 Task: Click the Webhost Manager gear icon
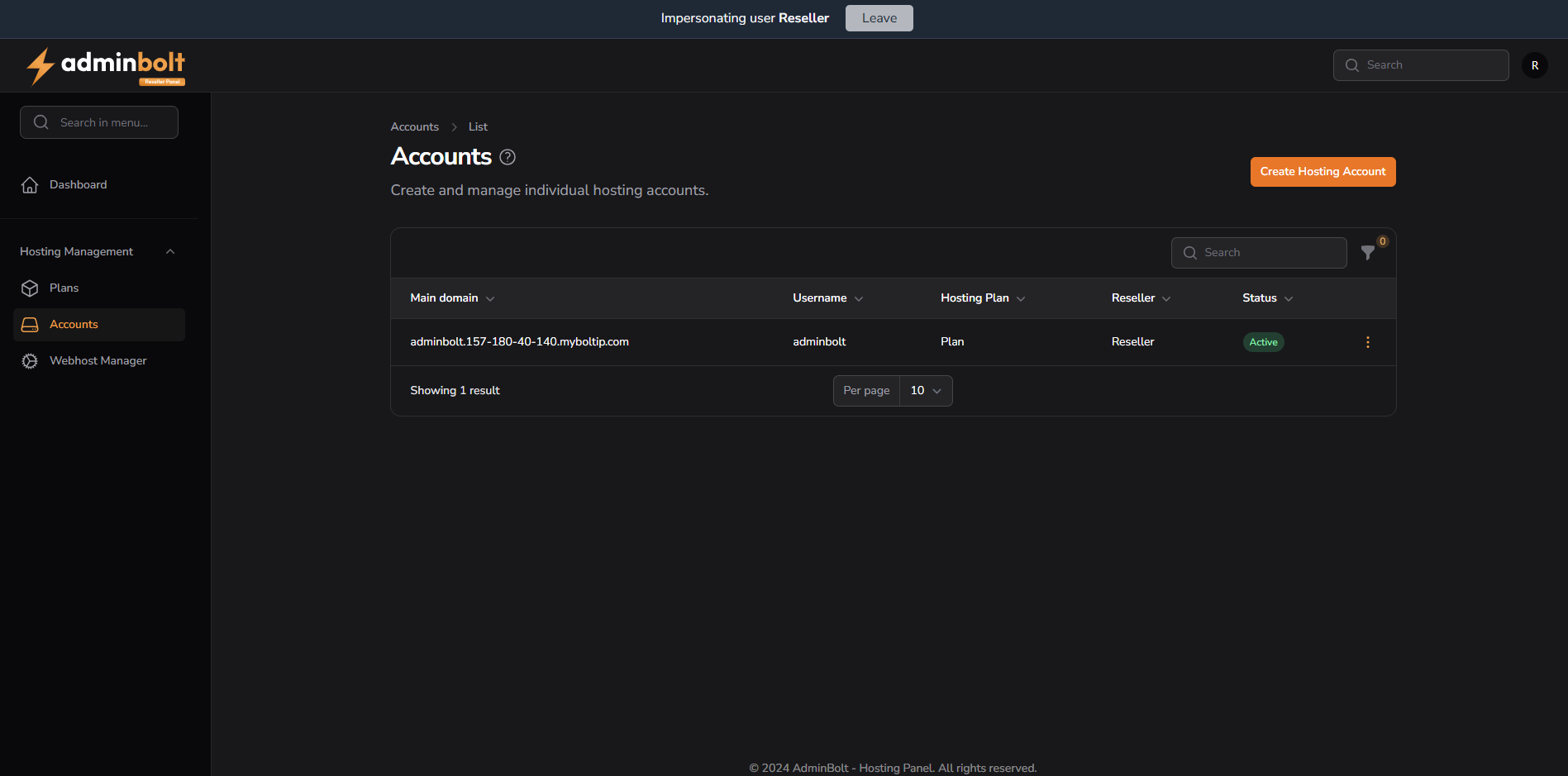[30, 361]
